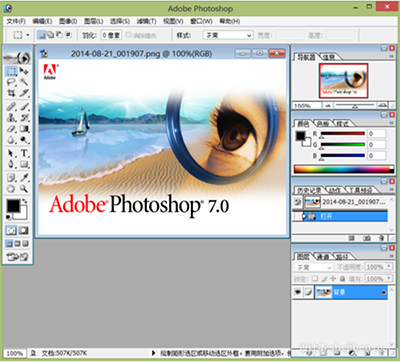Click Adobe Online feather header in toolbox
400x362 pixels.
pyautogui.click(x=17, y=58)
